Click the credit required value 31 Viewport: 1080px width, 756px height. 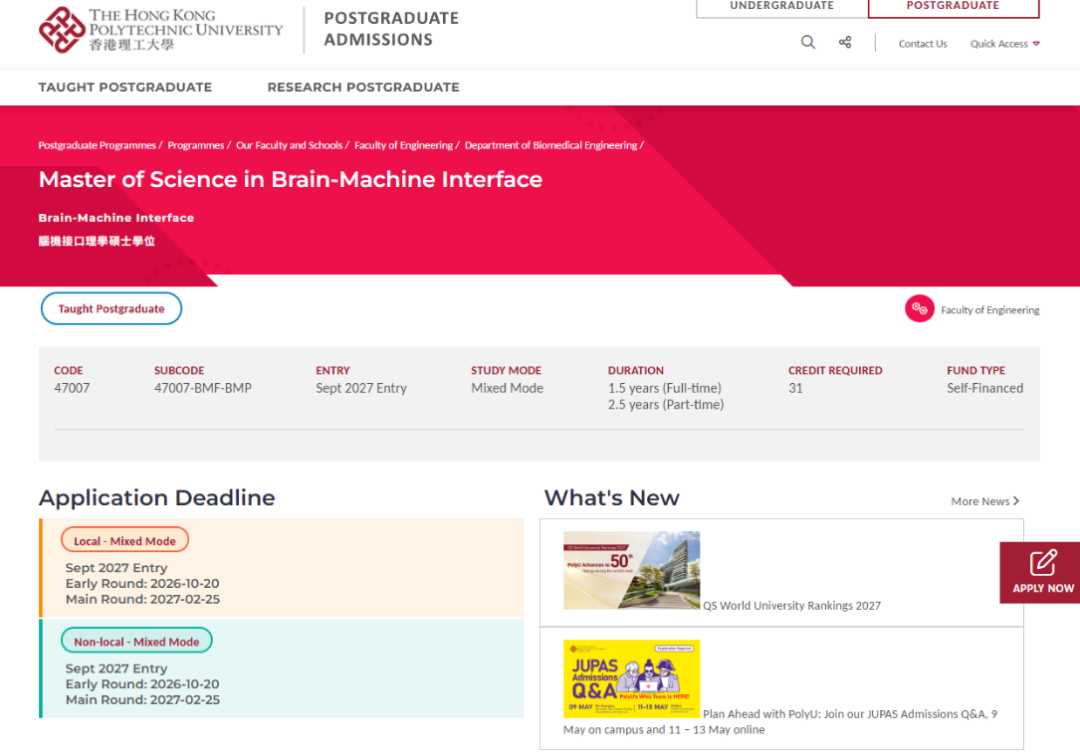tap(796, 388)
